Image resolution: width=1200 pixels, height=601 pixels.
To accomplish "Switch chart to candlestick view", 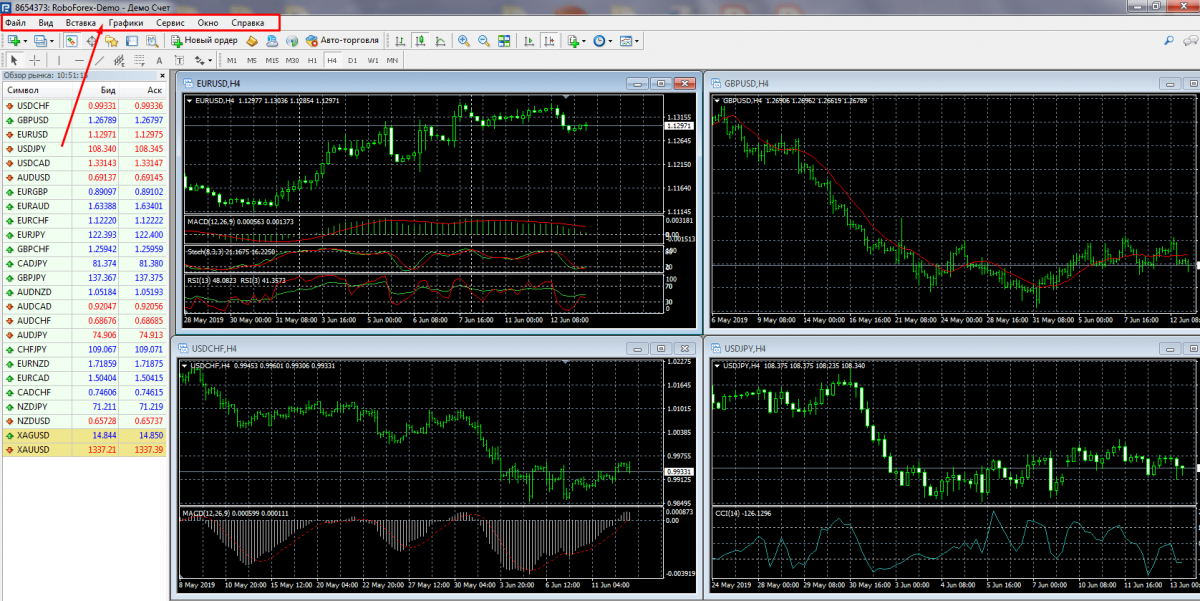I will [x=420, y=41].
